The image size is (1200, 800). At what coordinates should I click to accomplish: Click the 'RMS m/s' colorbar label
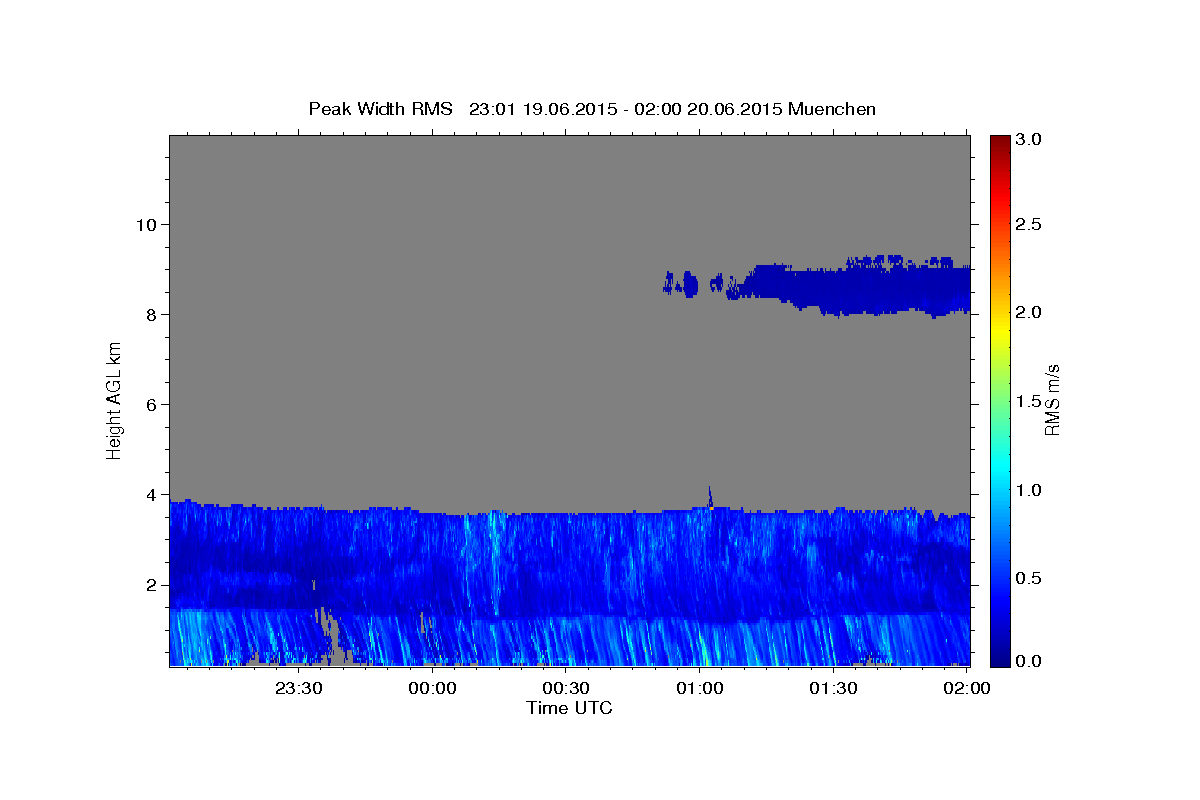1051,400
